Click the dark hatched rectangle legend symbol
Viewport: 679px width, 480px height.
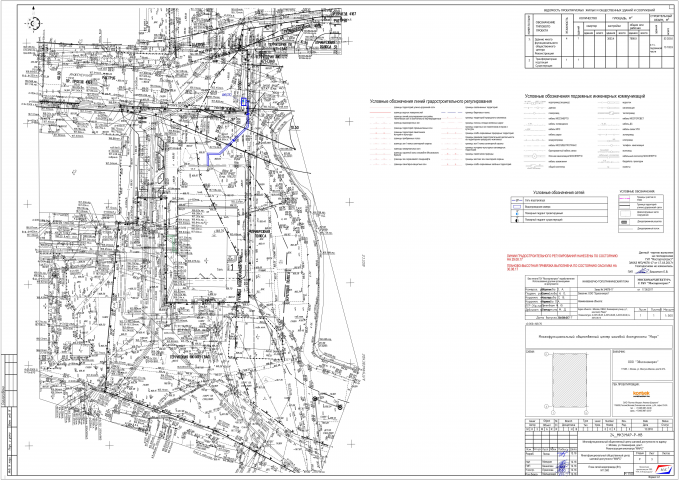tap(626, 221)
